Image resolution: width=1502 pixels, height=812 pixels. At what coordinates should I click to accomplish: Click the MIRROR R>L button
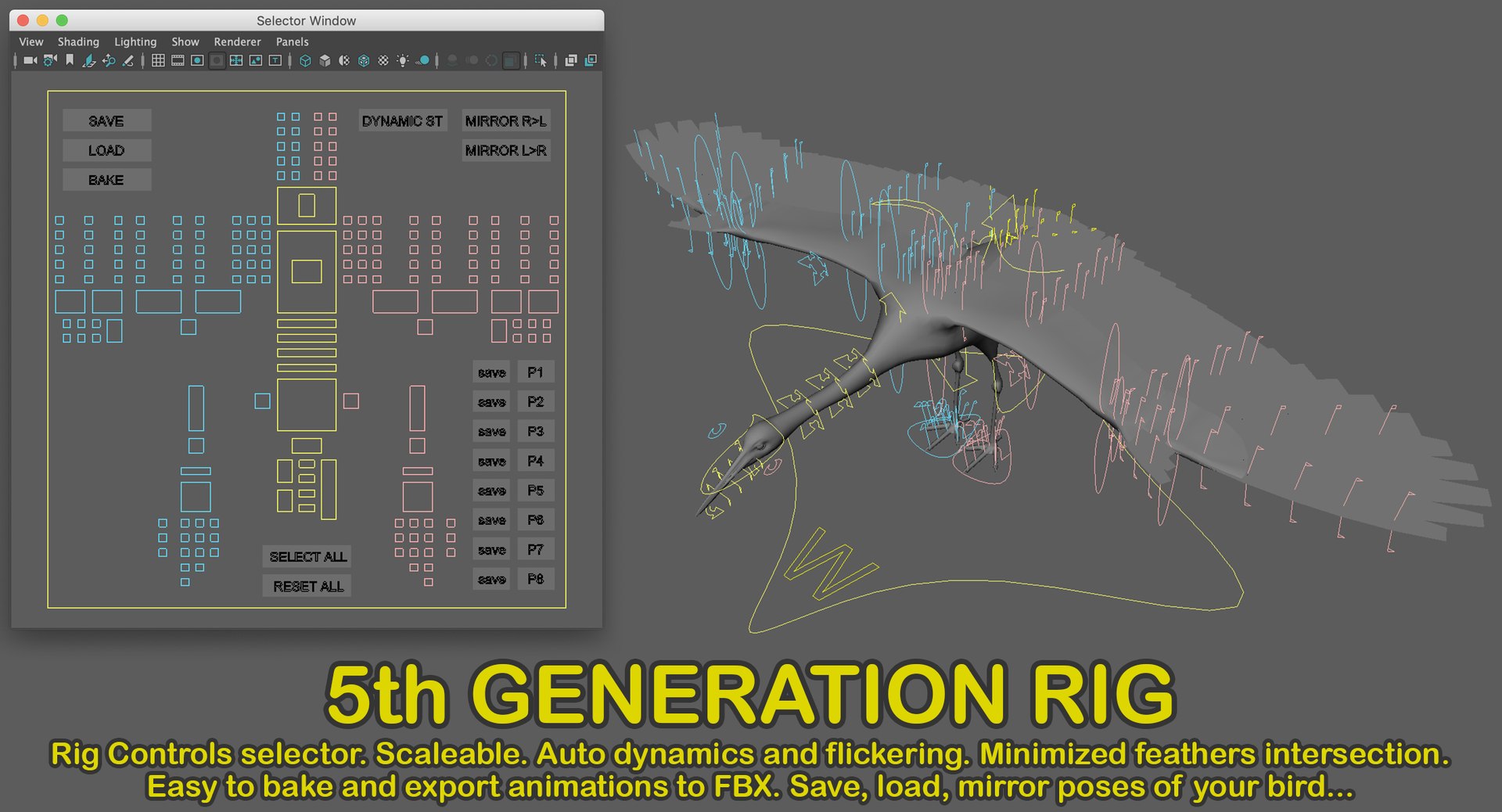[506, 121]
